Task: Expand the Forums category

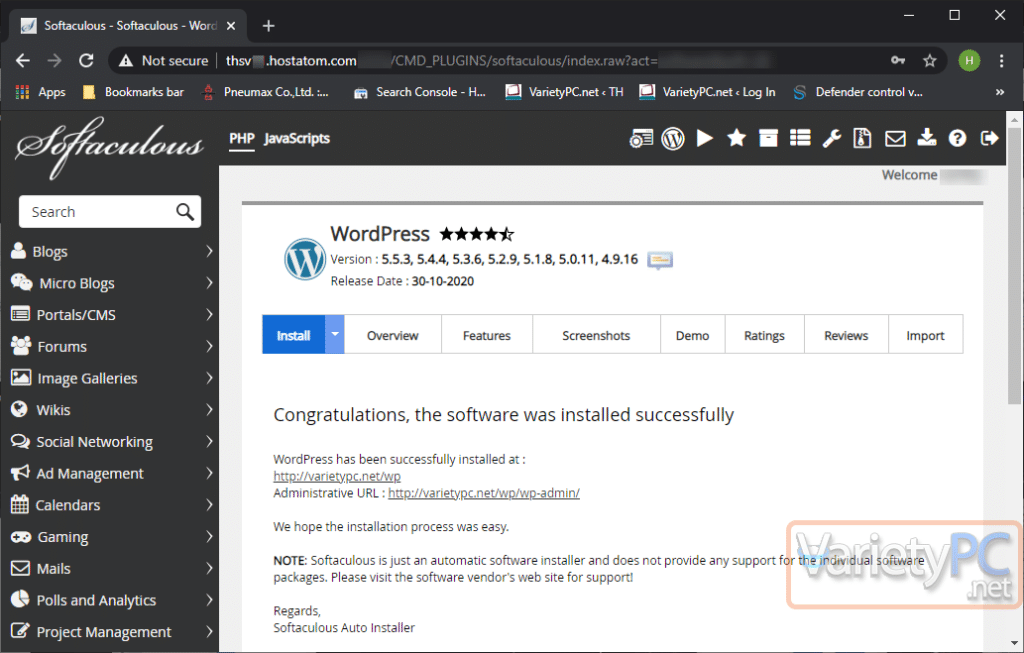Action: (112, 347)
